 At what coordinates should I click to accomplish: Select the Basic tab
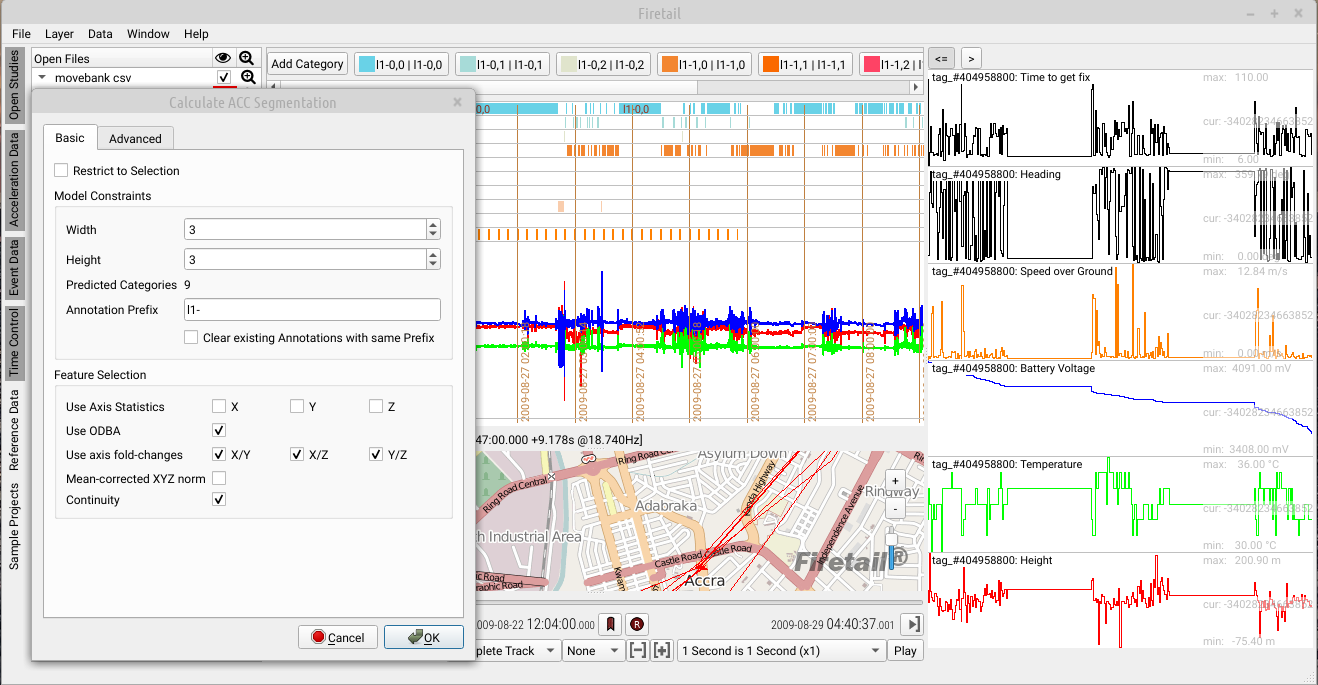(70, 138)
